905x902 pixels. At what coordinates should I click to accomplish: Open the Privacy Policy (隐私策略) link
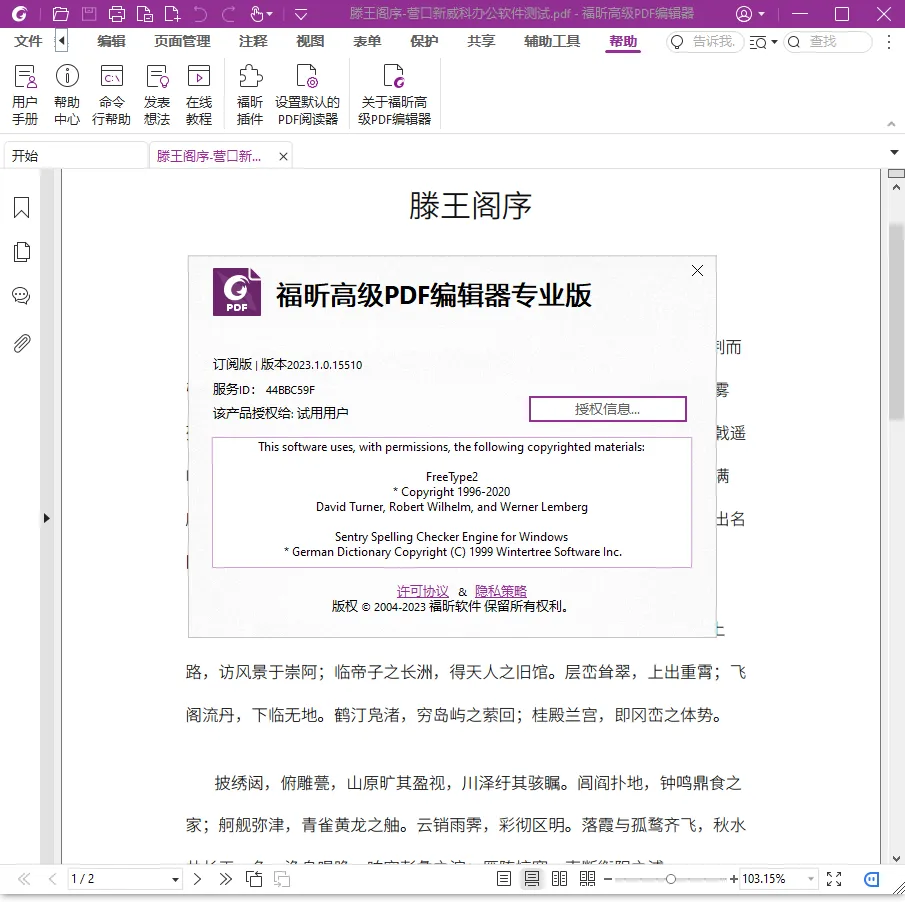tap(500, 592)
